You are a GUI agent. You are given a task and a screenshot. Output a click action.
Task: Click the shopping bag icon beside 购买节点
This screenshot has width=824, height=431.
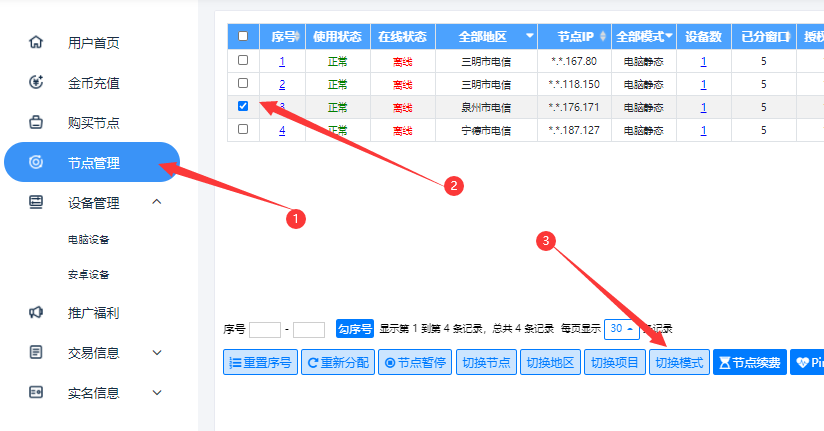(36, 122)
